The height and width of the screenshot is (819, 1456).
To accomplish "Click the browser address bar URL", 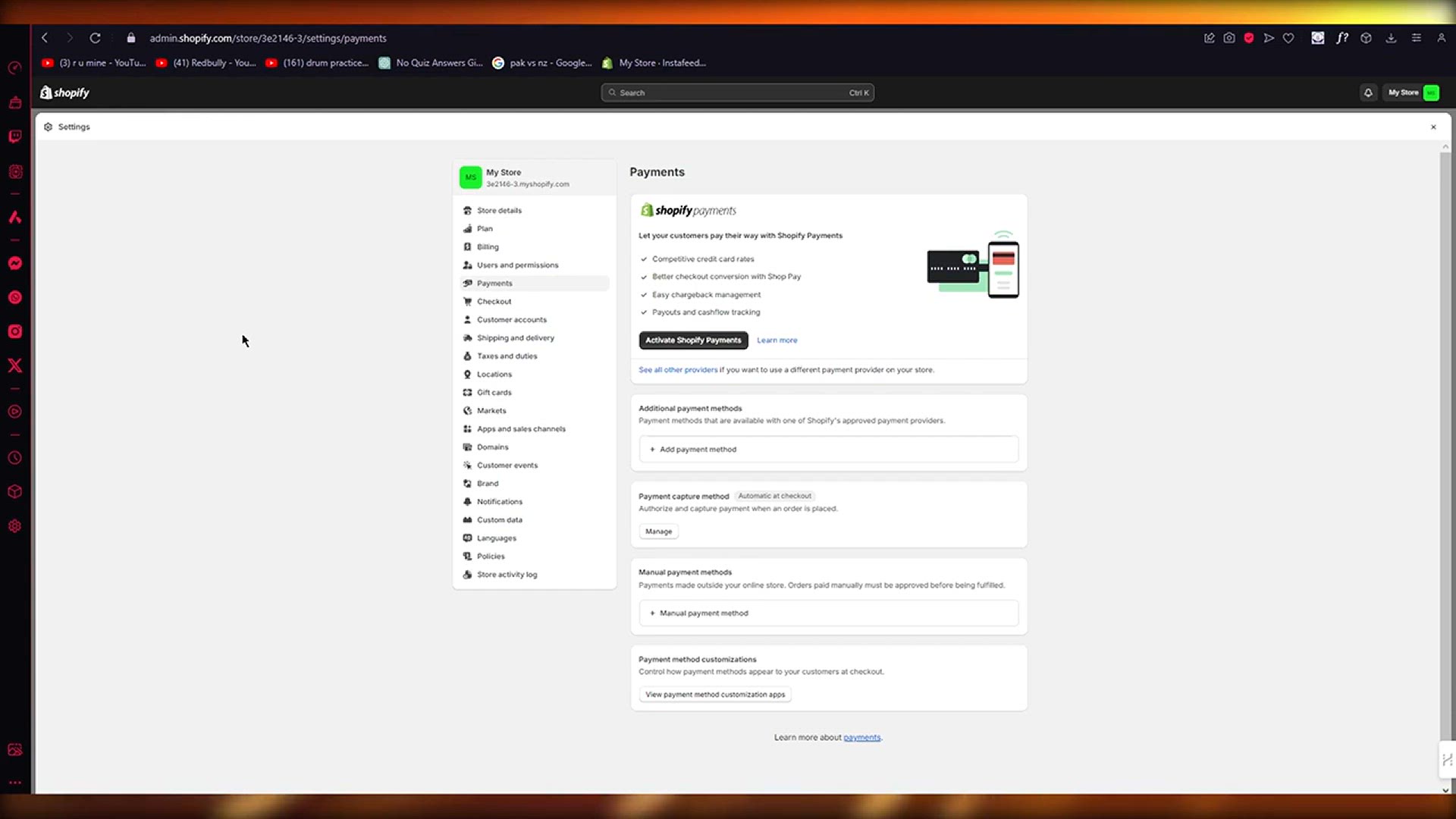I will (x=268, y=38).
